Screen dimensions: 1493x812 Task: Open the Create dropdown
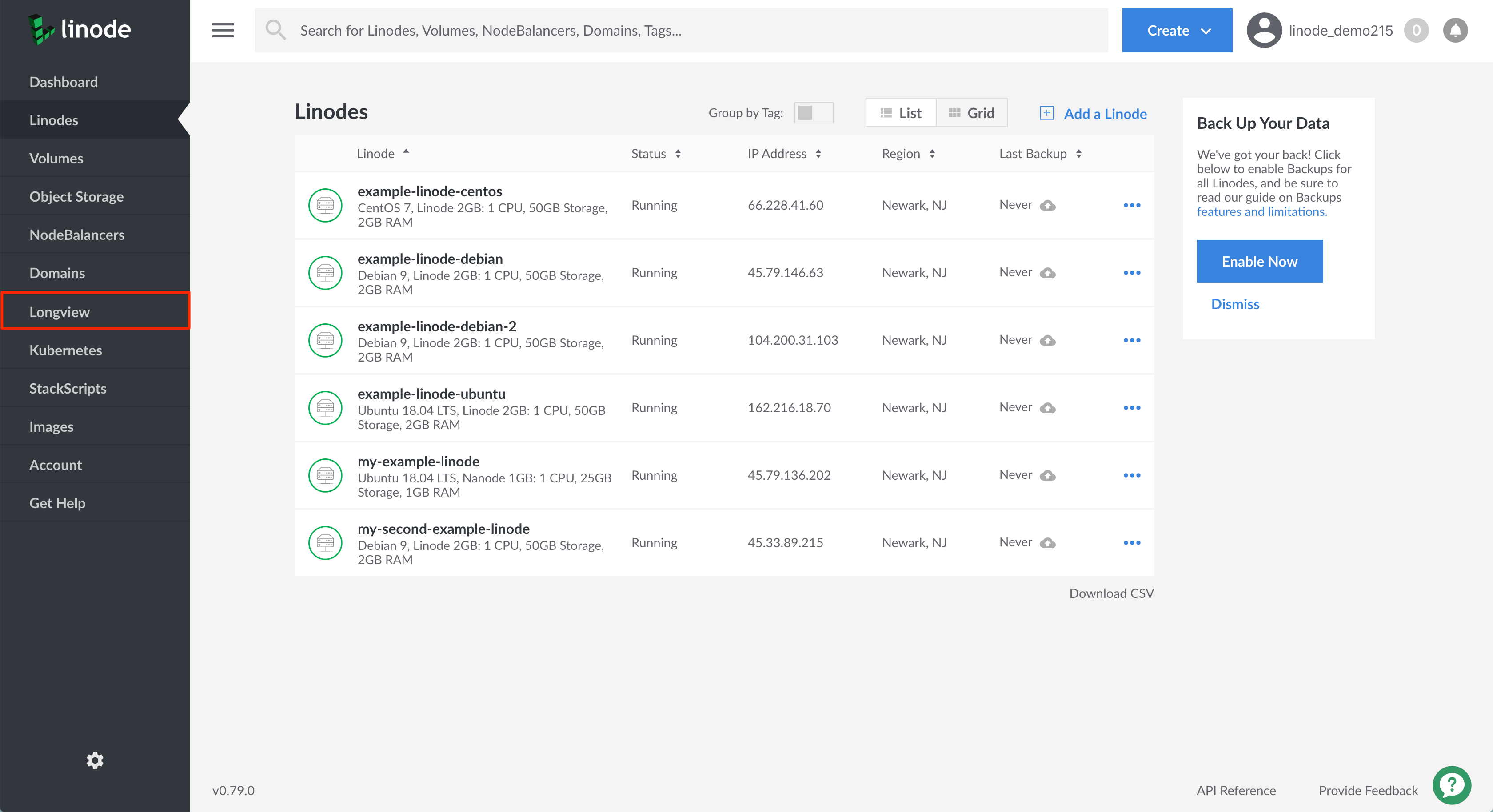coord(1177,30)
